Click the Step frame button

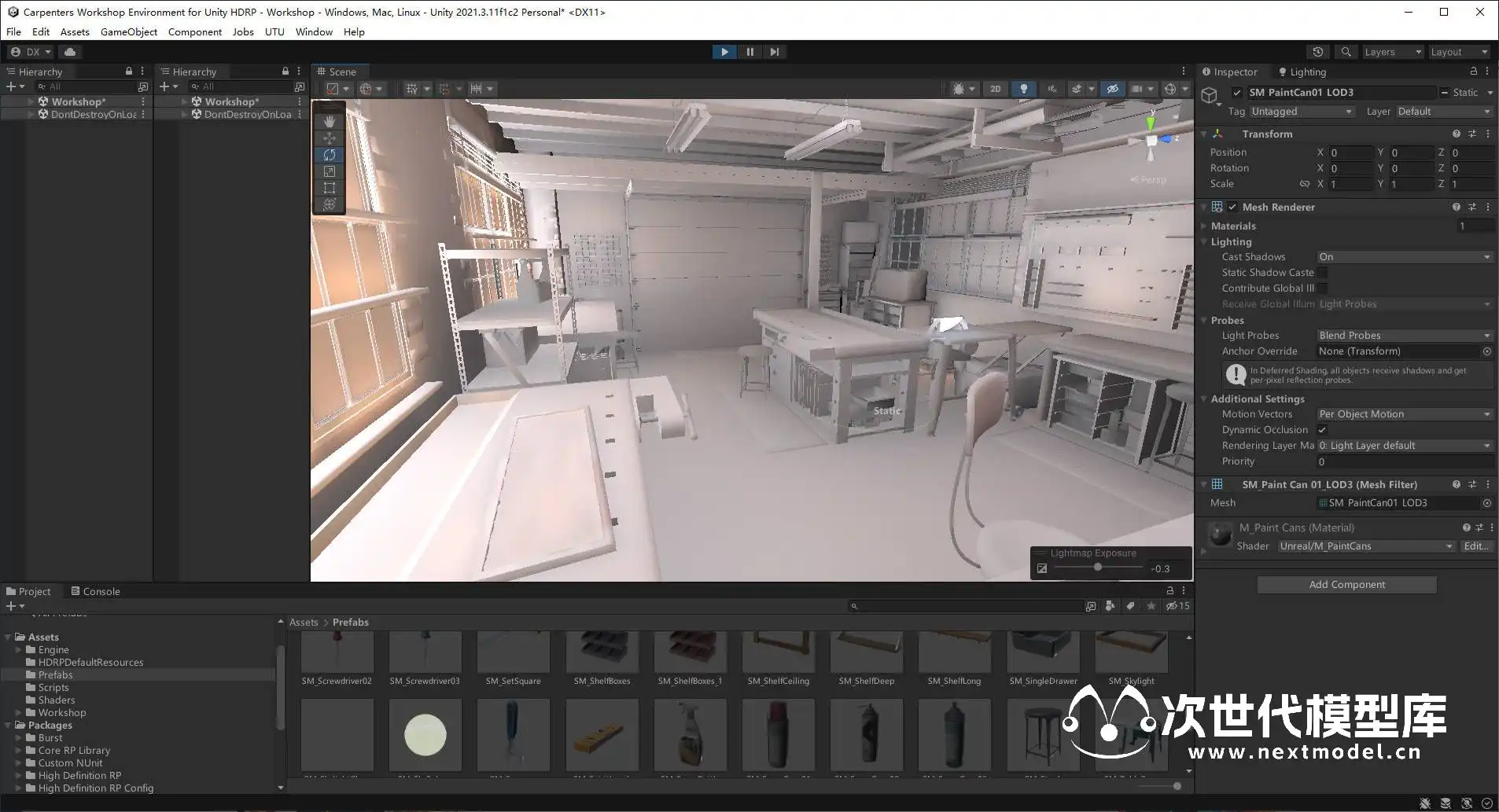[775, 52]
